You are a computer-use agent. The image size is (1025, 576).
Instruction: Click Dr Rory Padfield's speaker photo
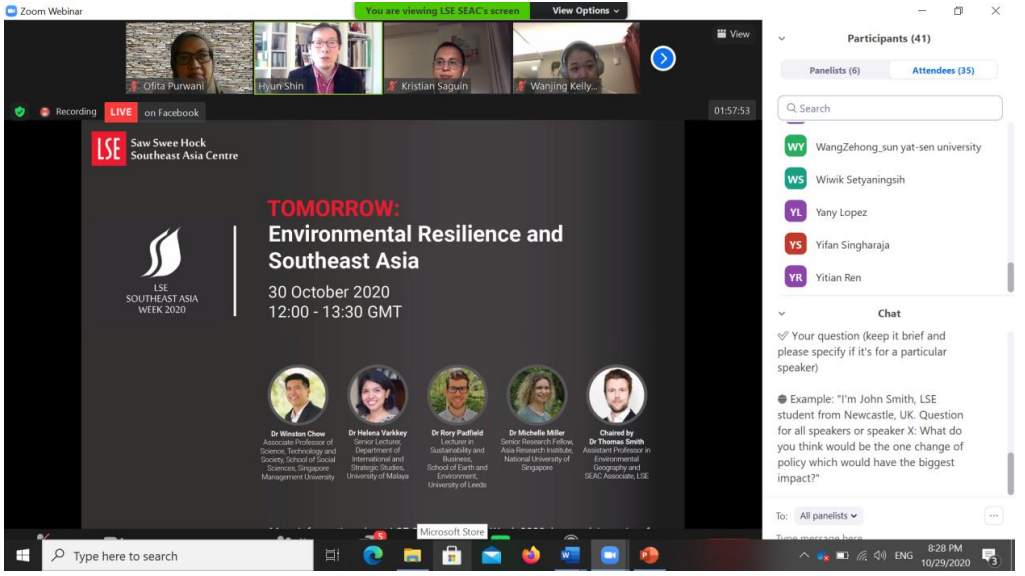(x=457, y=395)
